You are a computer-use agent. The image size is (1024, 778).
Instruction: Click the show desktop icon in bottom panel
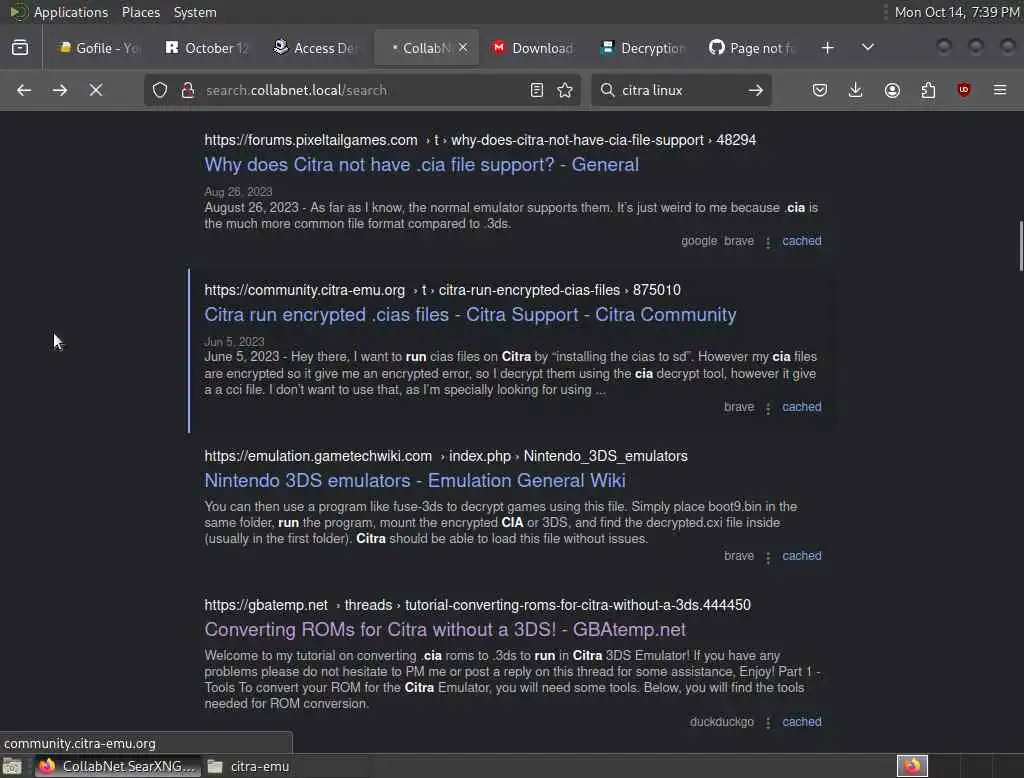(12, 766)
